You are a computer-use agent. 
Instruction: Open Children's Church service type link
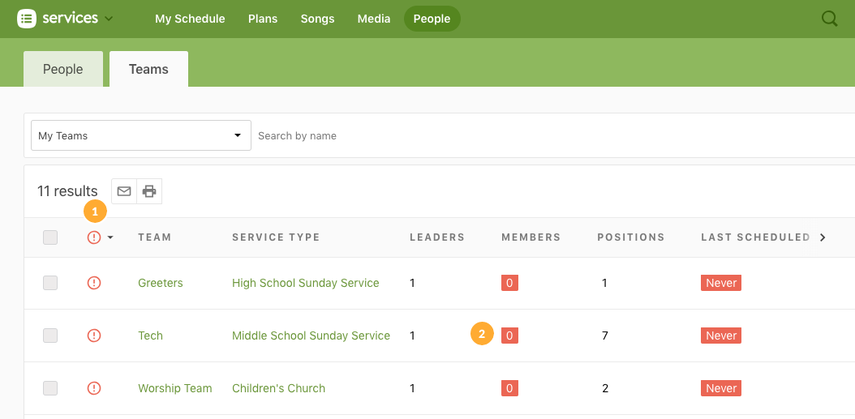tap(279, 388)
